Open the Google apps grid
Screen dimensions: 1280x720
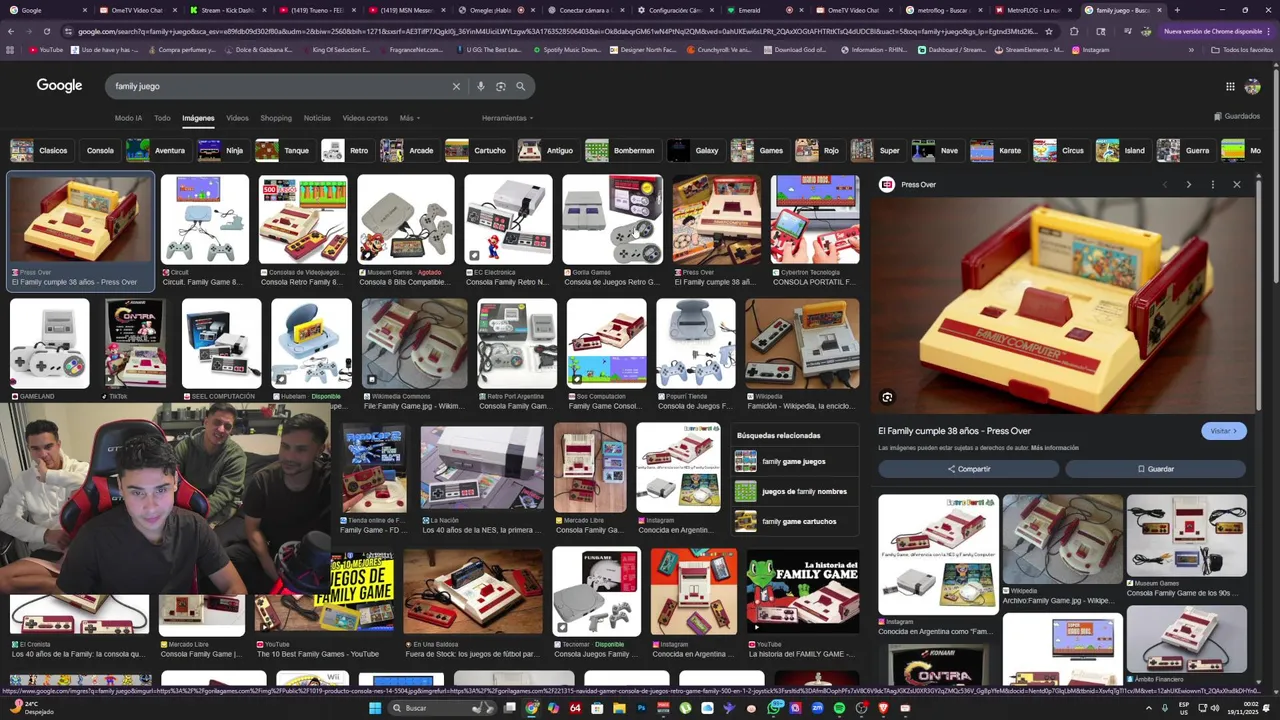point(1230,86)
